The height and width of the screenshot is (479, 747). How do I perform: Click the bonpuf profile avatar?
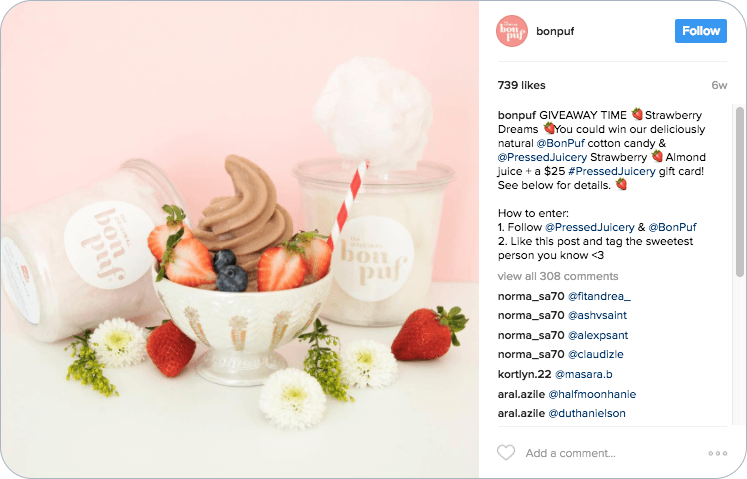(x=512, y=31)
